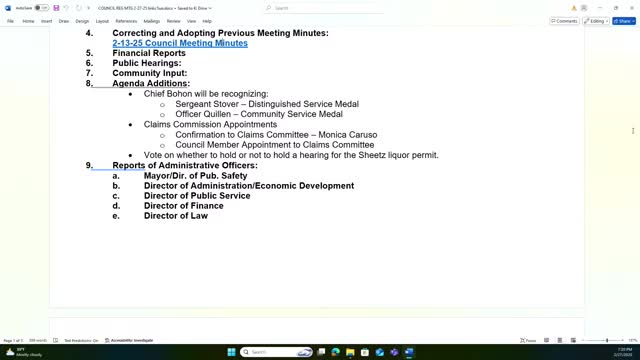Click the page number indicator in status bar
This screenshot has height=360, width=640.
click(x=13, y=340)
